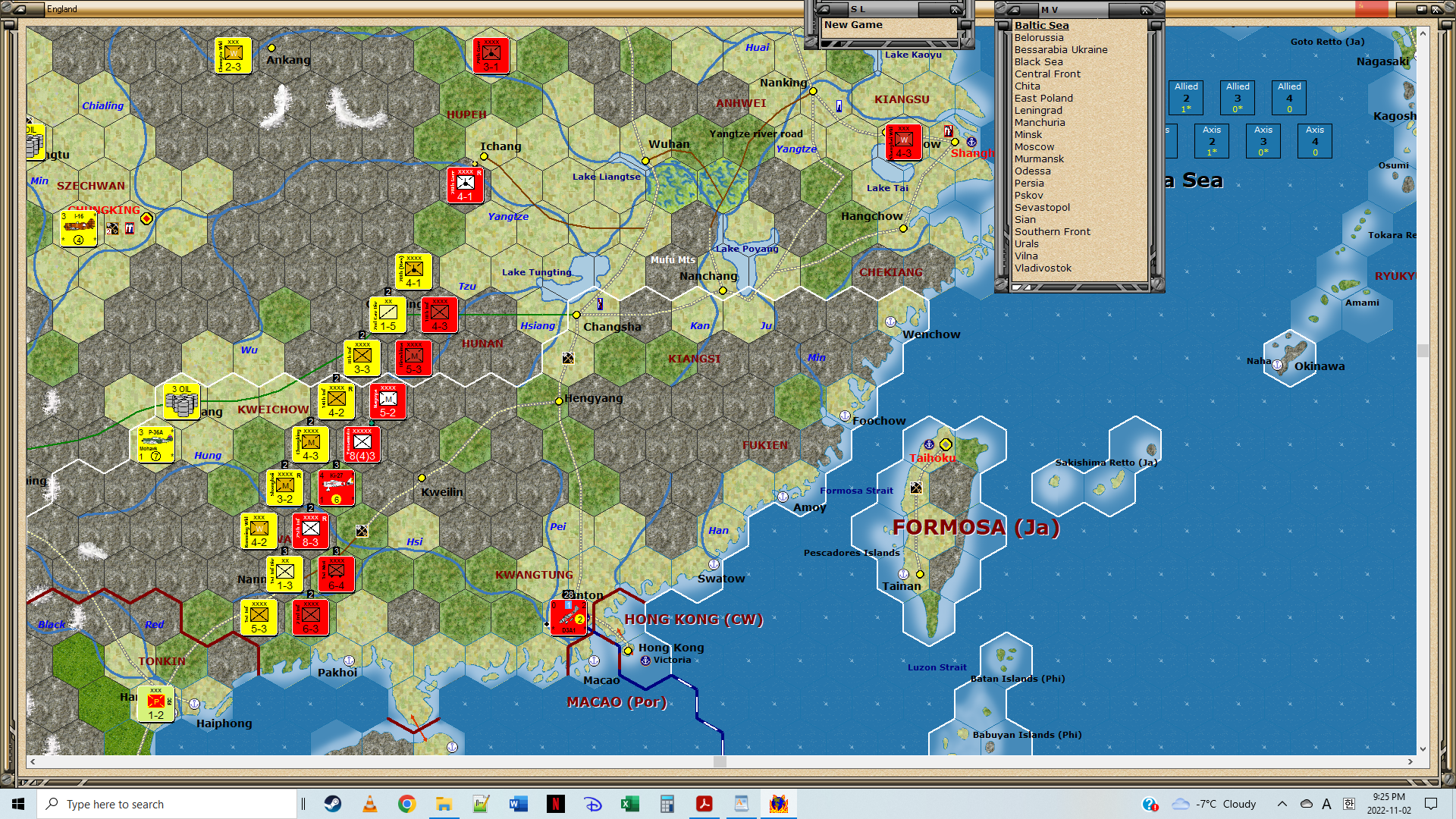Choose Baltic Sea in M V list
The image size is (1456, 819).
pos(1041,25)
